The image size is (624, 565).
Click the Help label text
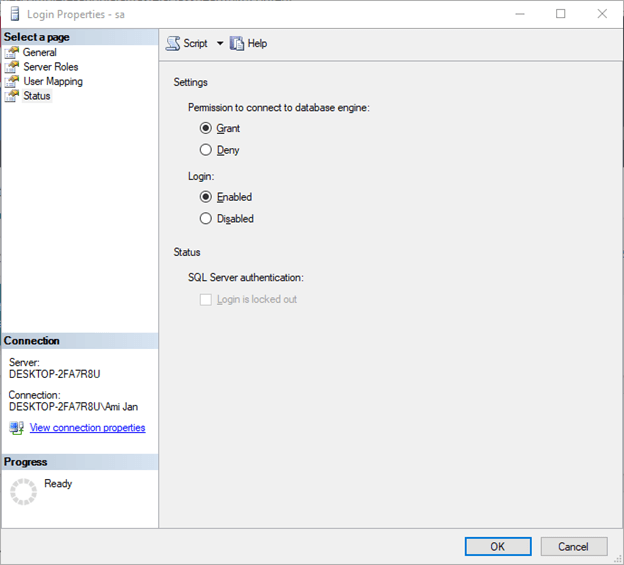(x=257, y=43)
